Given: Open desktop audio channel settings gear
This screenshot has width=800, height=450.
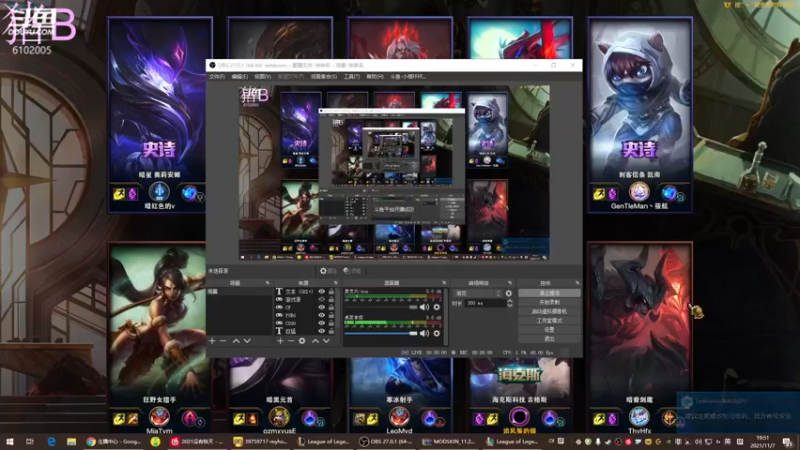Looking at the screenshot, I should point(437,333).
